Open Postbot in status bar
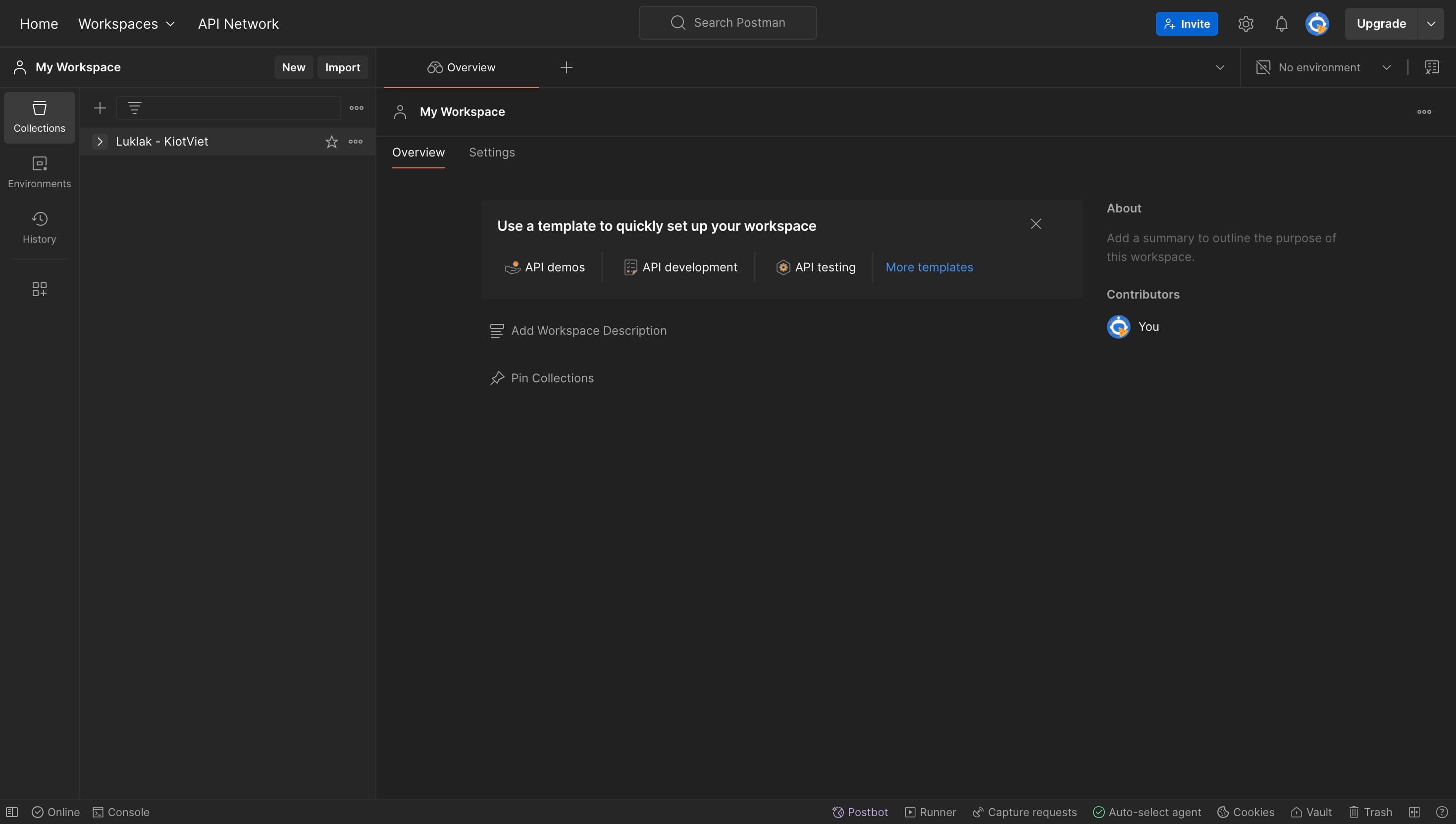The width and height of the screenshot is (1456, 824). tap(860, 812)
